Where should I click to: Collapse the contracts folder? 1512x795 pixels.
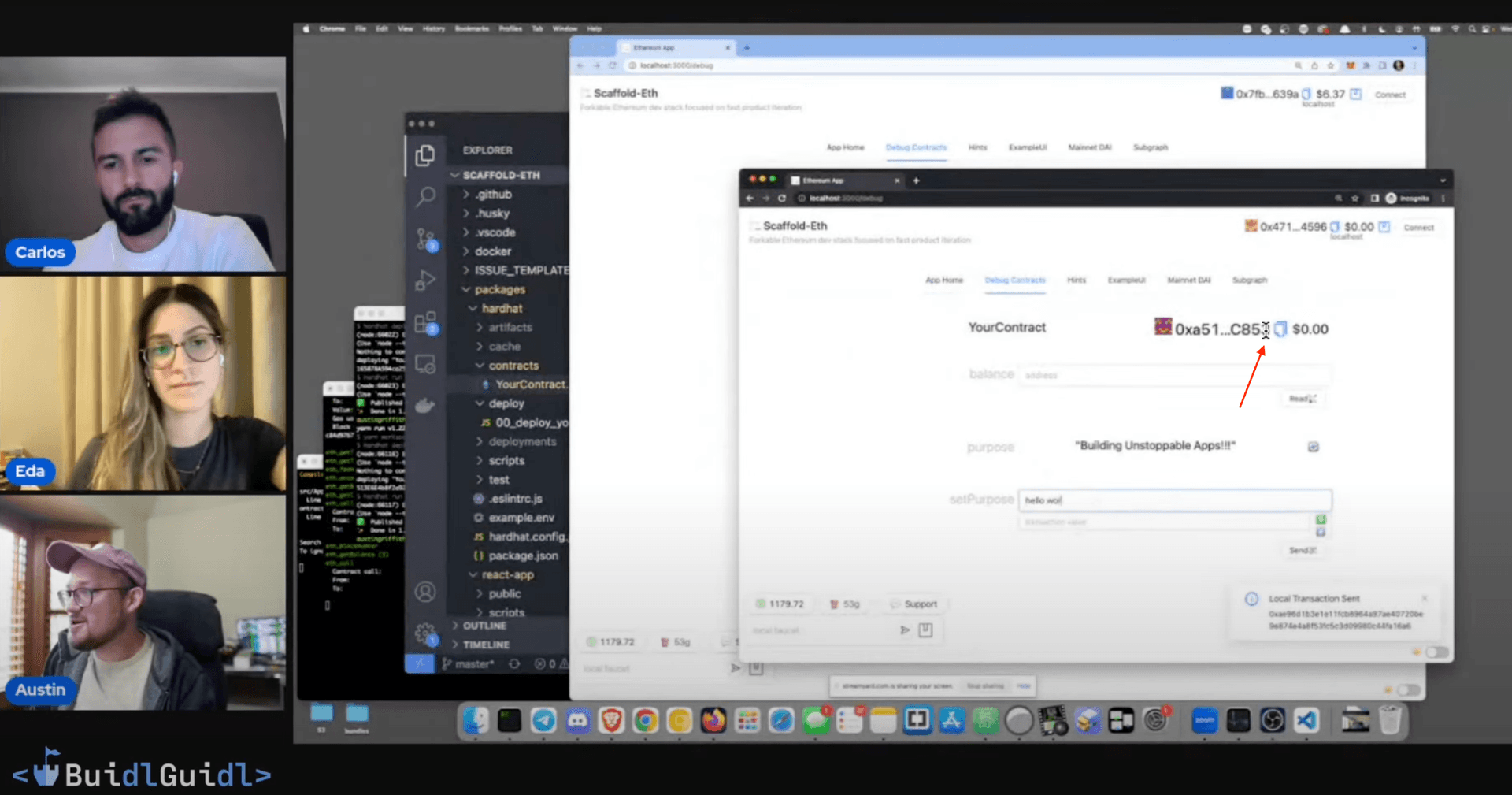coord(513,366)
